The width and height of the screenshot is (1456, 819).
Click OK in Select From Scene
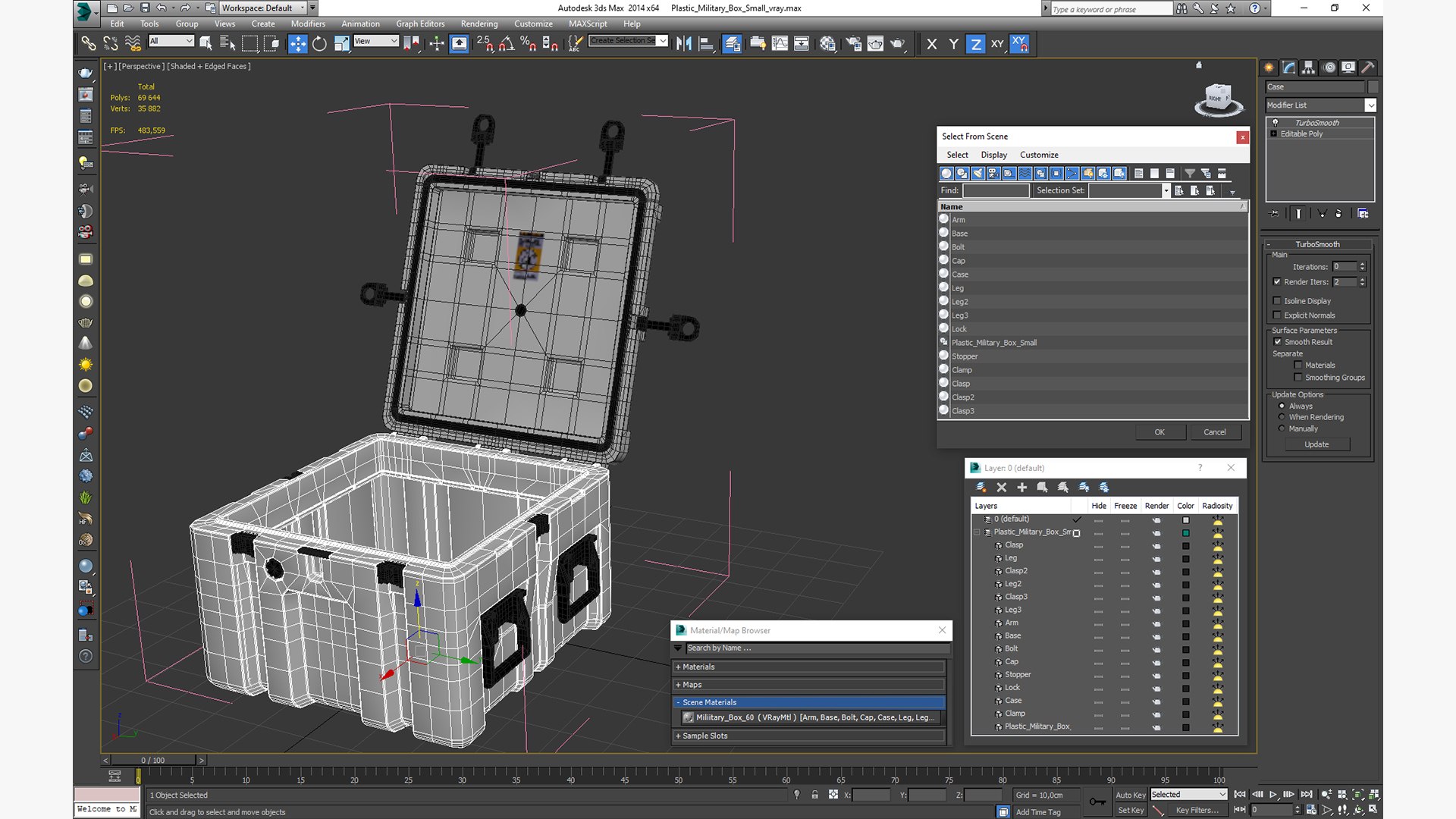[1159, 432]
